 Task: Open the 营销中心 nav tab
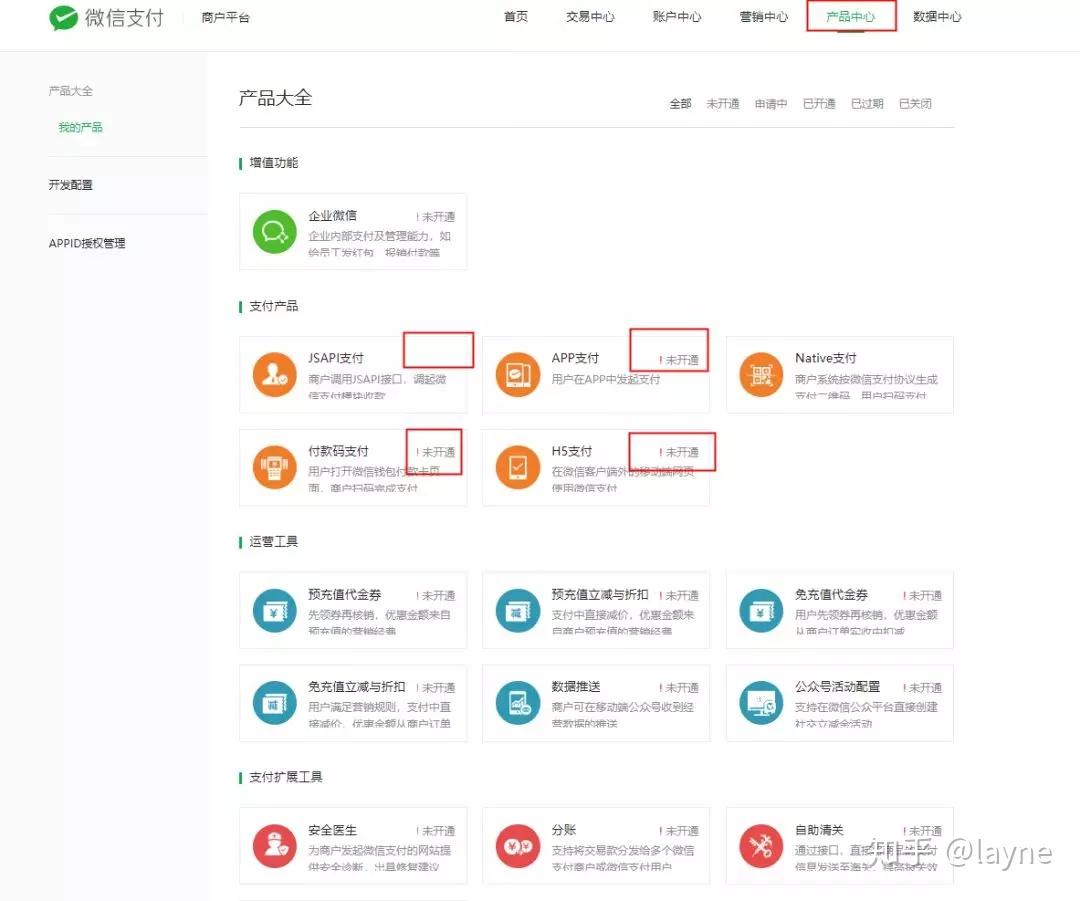[x=764, y=17]
